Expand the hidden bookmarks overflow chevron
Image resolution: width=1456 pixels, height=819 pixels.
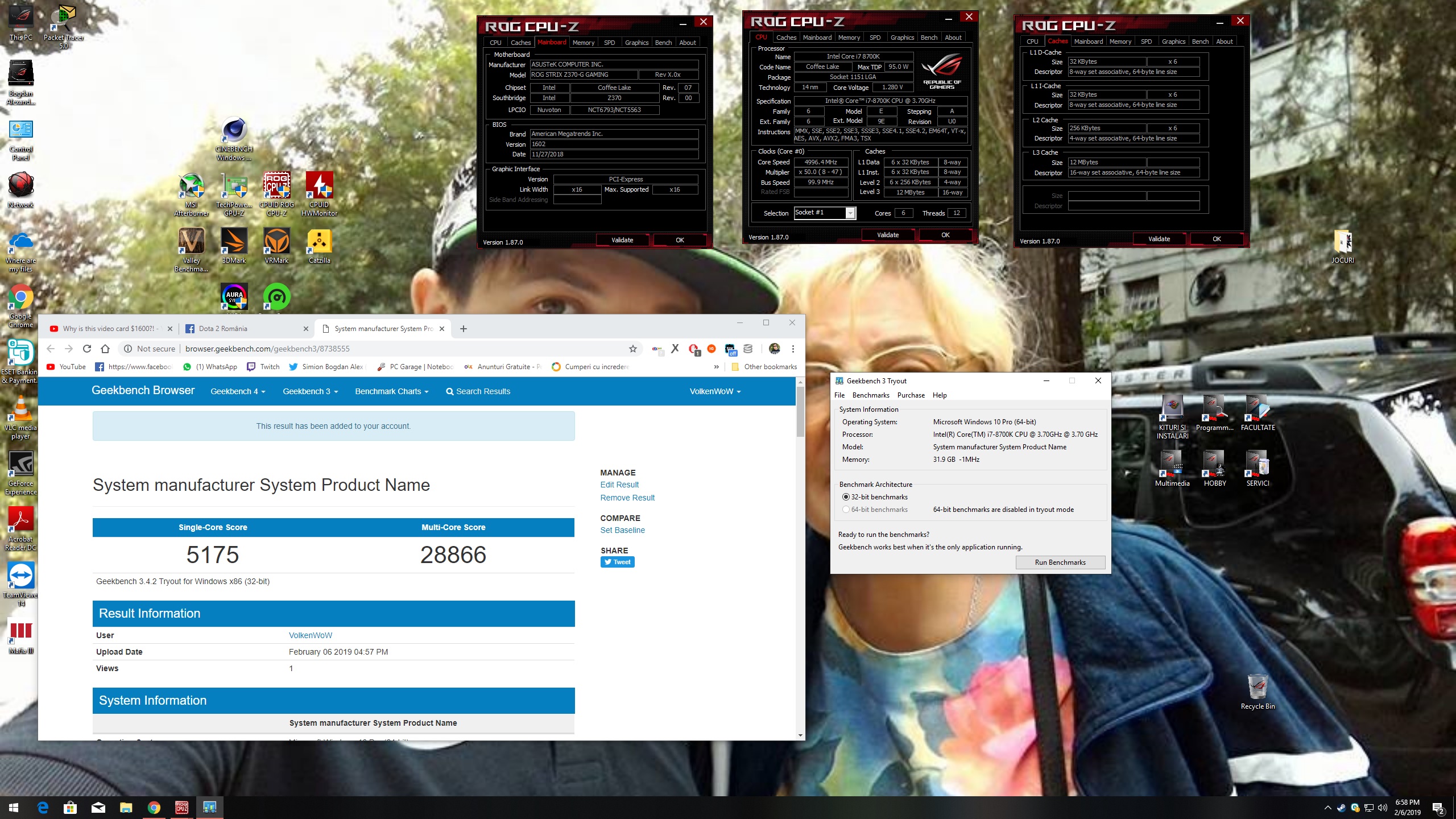point(716,367)
